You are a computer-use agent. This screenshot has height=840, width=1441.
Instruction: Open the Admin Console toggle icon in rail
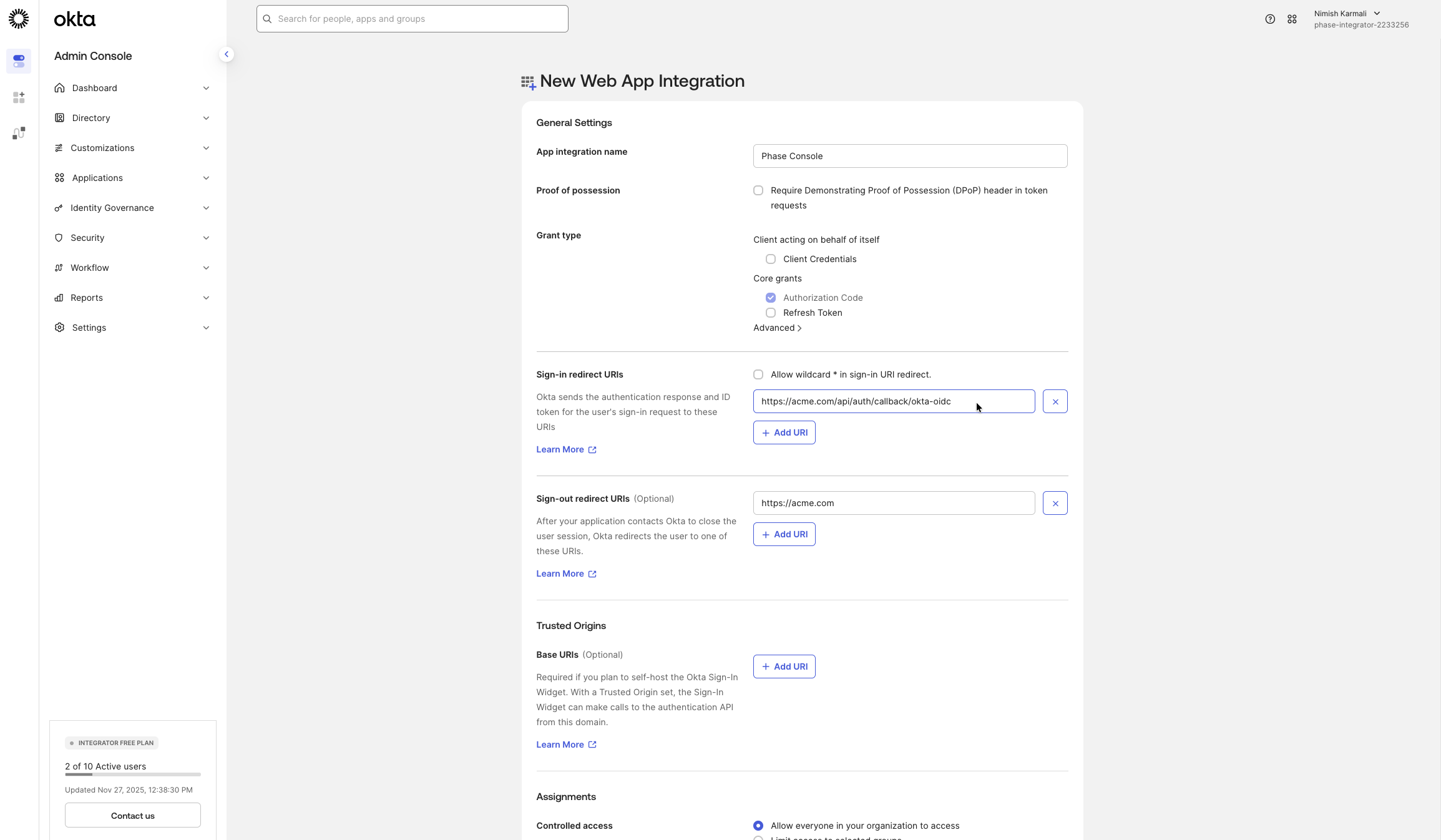click(19, 61)
